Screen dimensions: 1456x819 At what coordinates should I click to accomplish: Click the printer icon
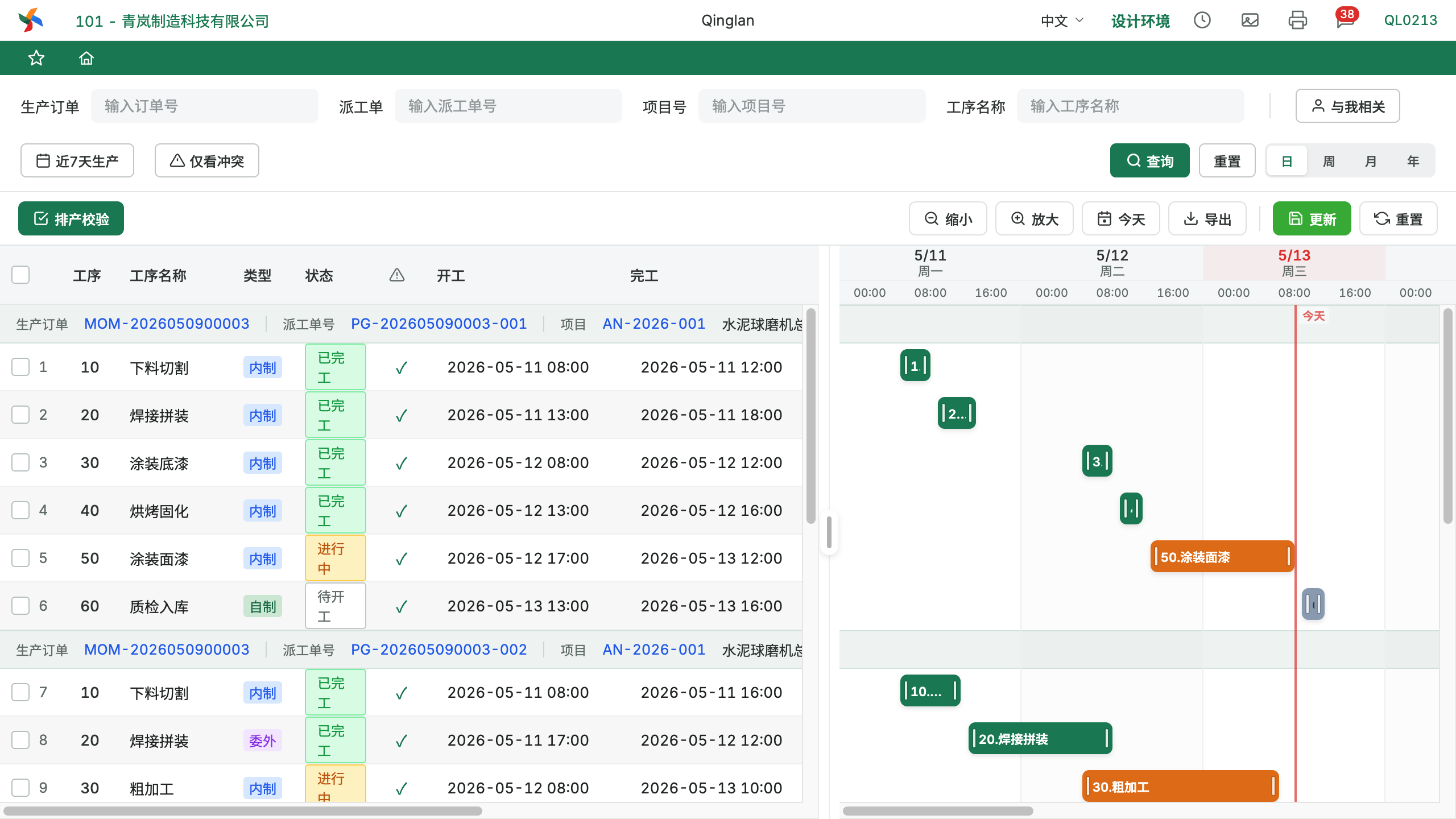pos(1297,20)
